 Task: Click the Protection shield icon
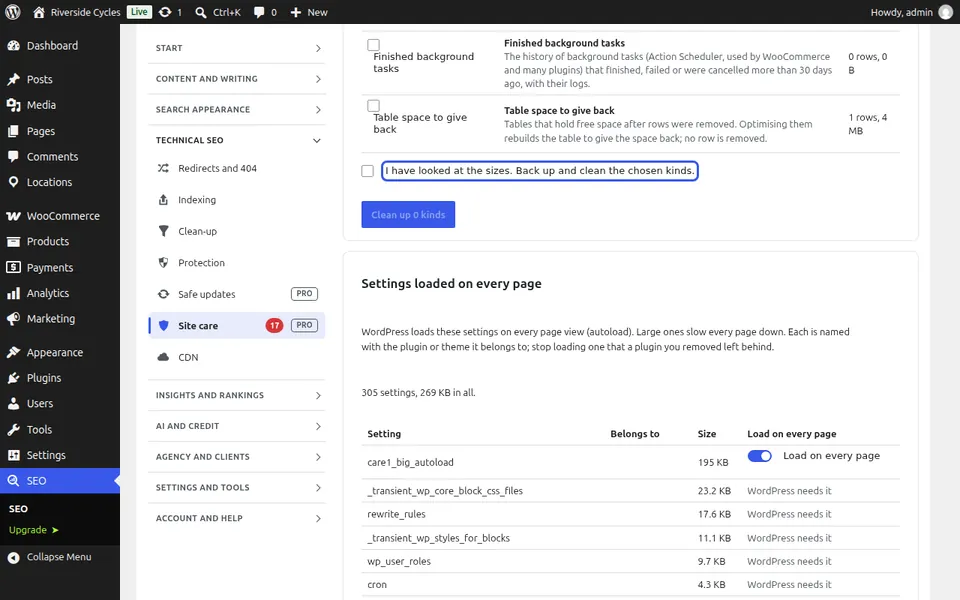click(x=163, y=263)
